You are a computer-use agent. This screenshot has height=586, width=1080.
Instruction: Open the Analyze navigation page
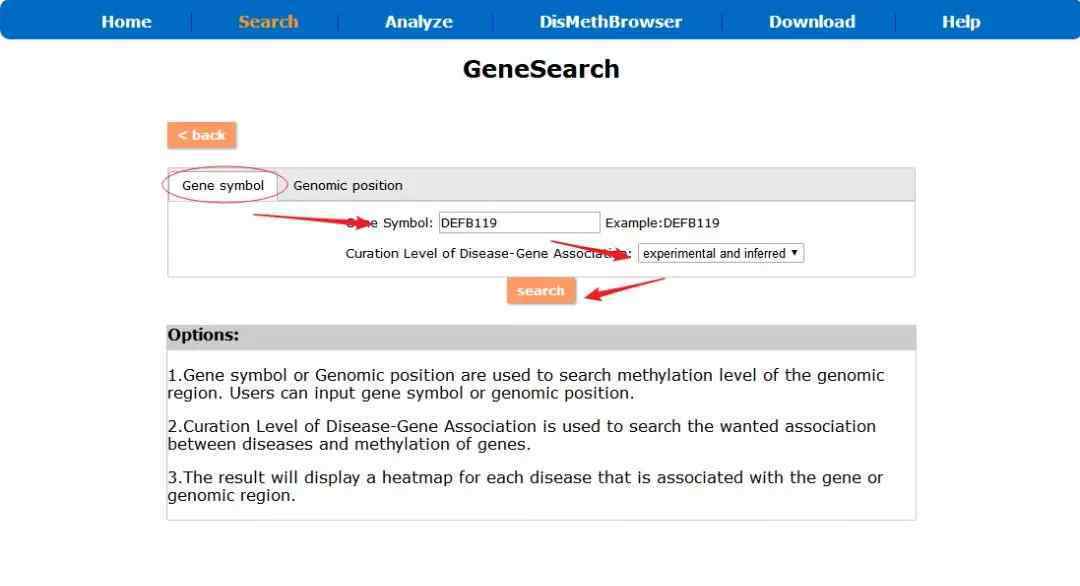click(x=418, y=22)
